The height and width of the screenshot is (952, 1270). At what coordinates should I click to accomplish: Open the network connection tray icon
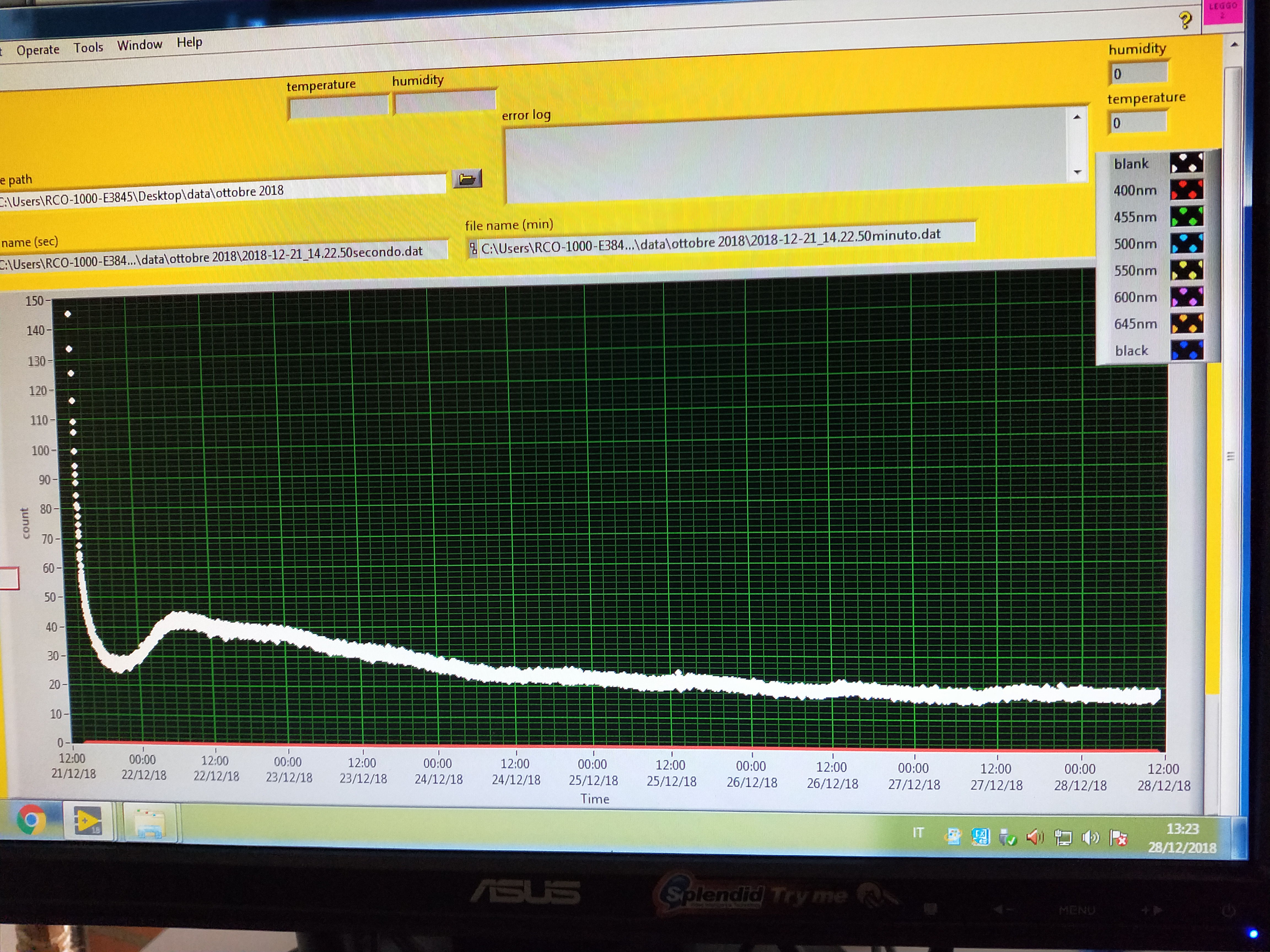click(1063, 838)
